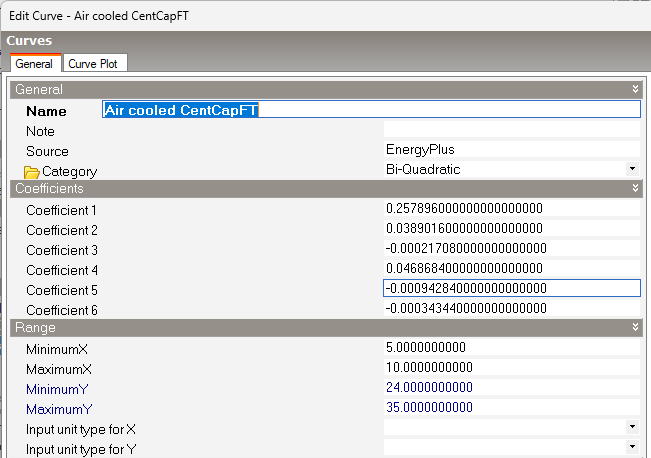Click the MinimumY value 24.0
The height and width of the screenshot is (458, 651).
[510, 388]
